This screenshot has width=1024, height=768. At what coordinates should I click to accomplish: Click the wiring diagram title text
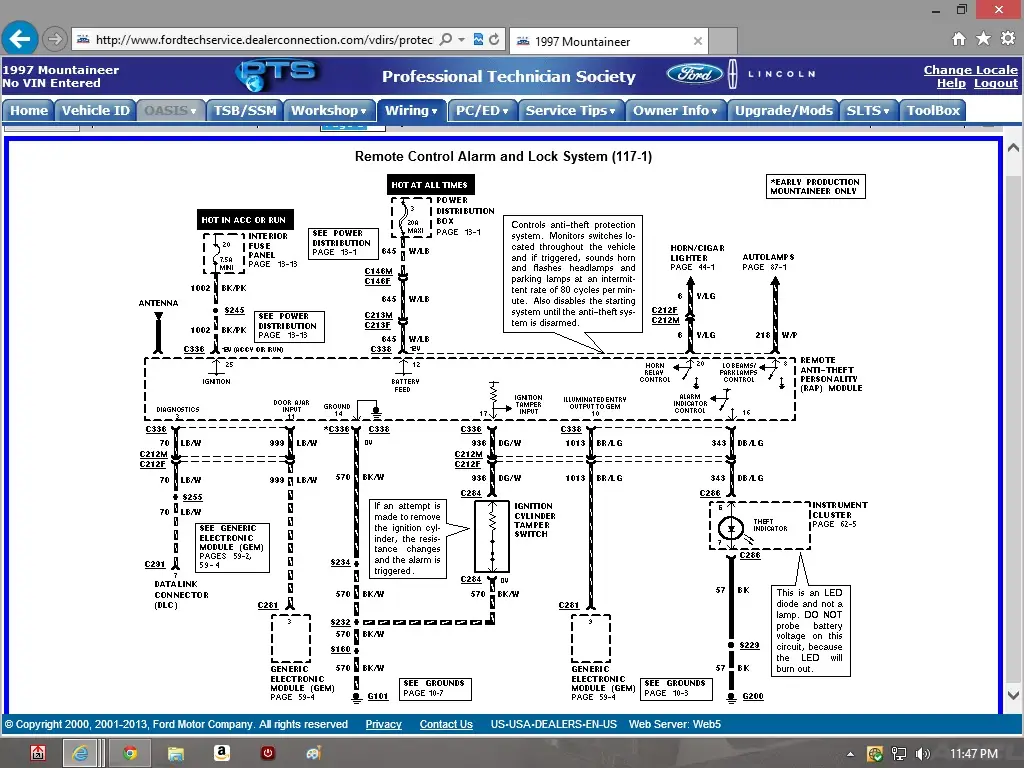tap(503, 156)
